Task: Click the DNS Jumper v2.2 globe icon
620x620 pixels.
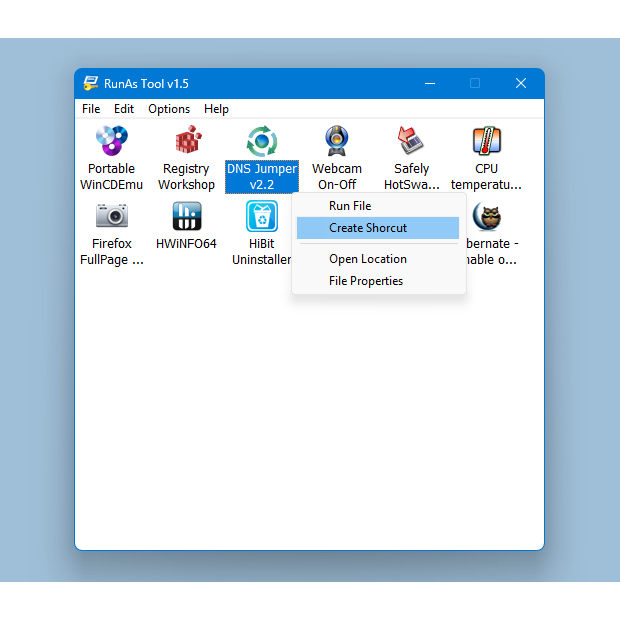Action: (262, 141)
